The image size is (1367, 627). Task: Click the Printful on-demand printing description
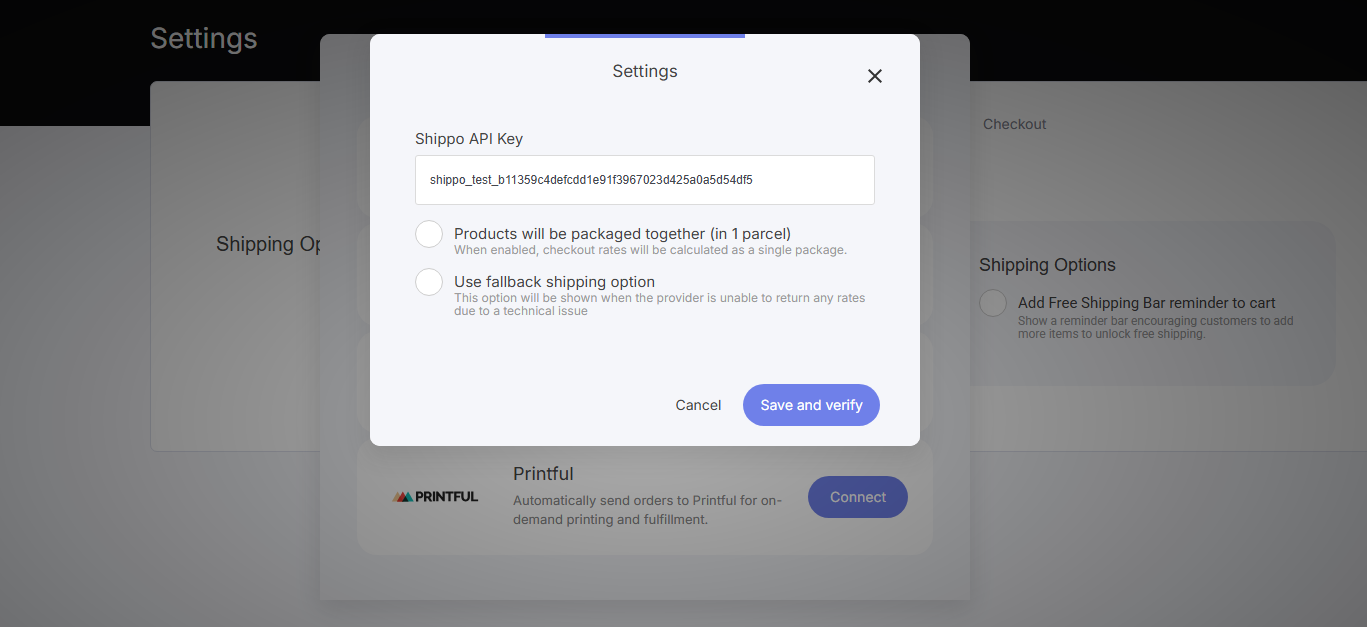[x=647, y=510]
